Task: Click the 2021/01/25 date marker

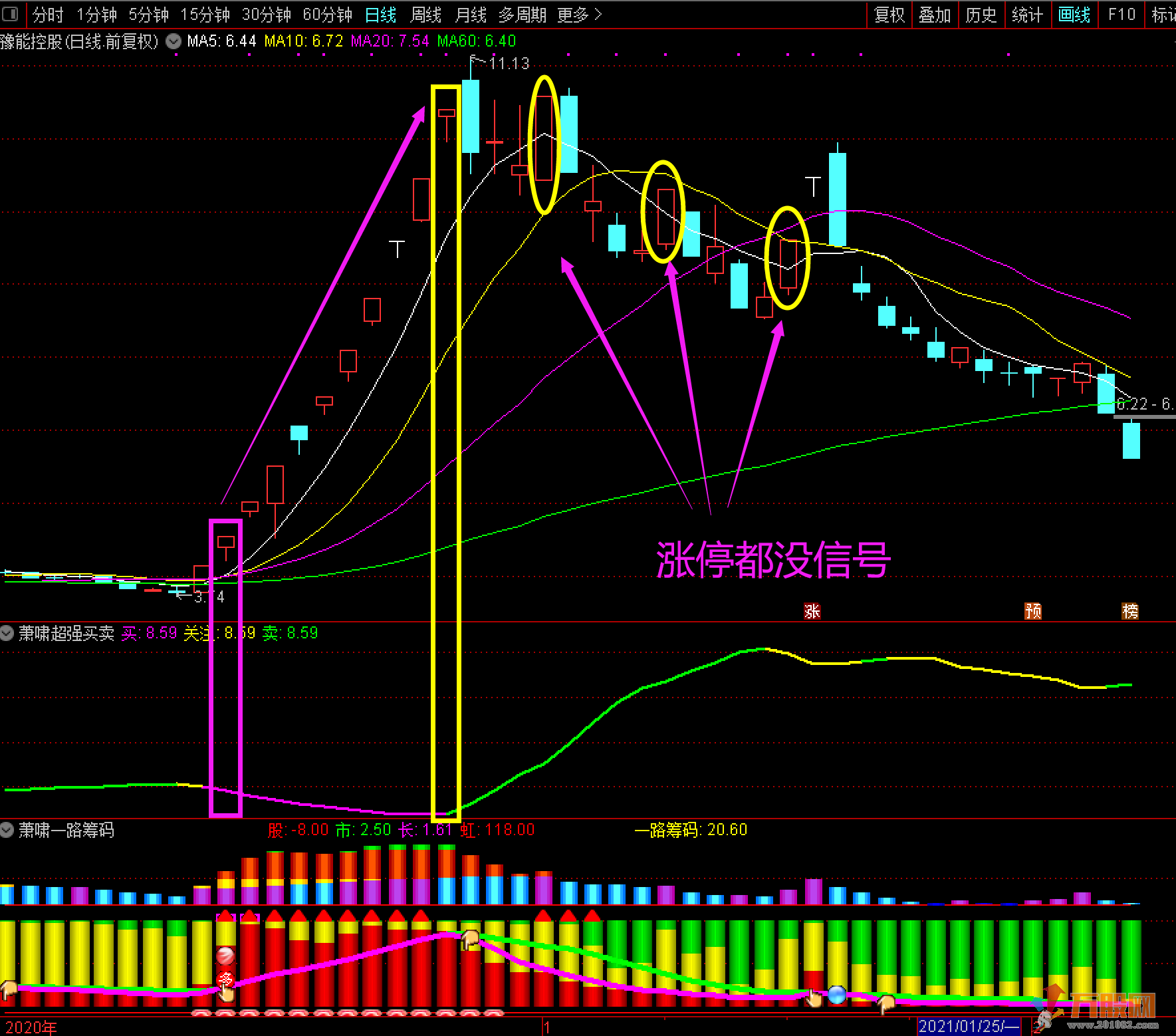Action: click(x=968, y=1026)
